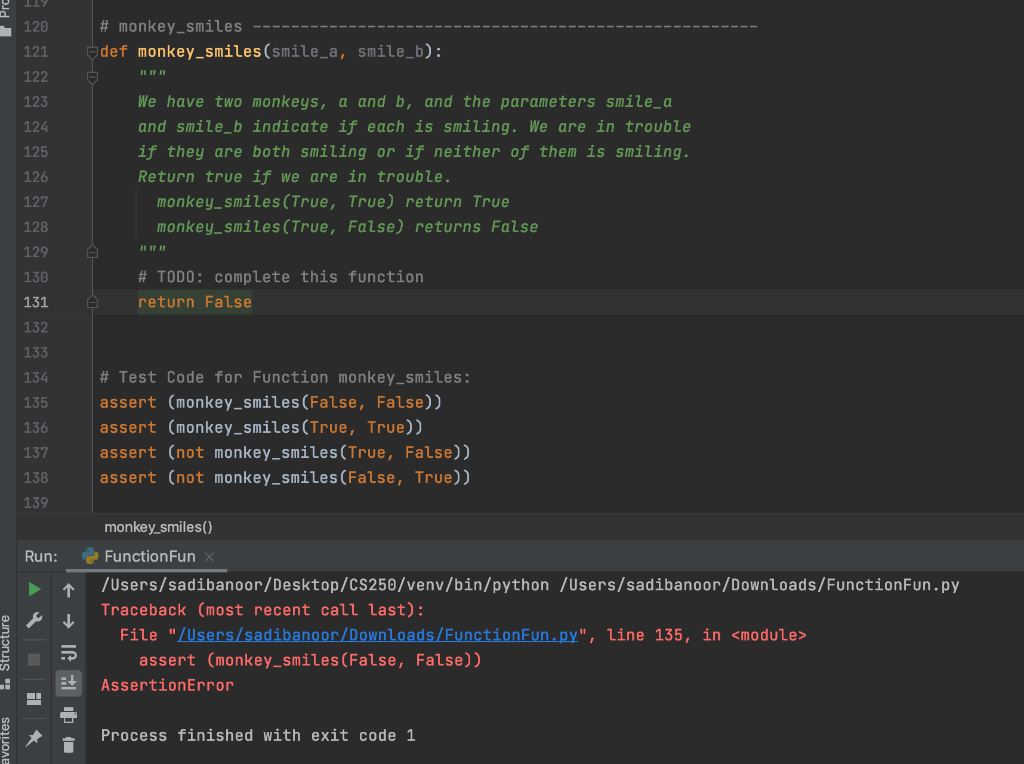Fold the return statement region marker

coord(92,301)
